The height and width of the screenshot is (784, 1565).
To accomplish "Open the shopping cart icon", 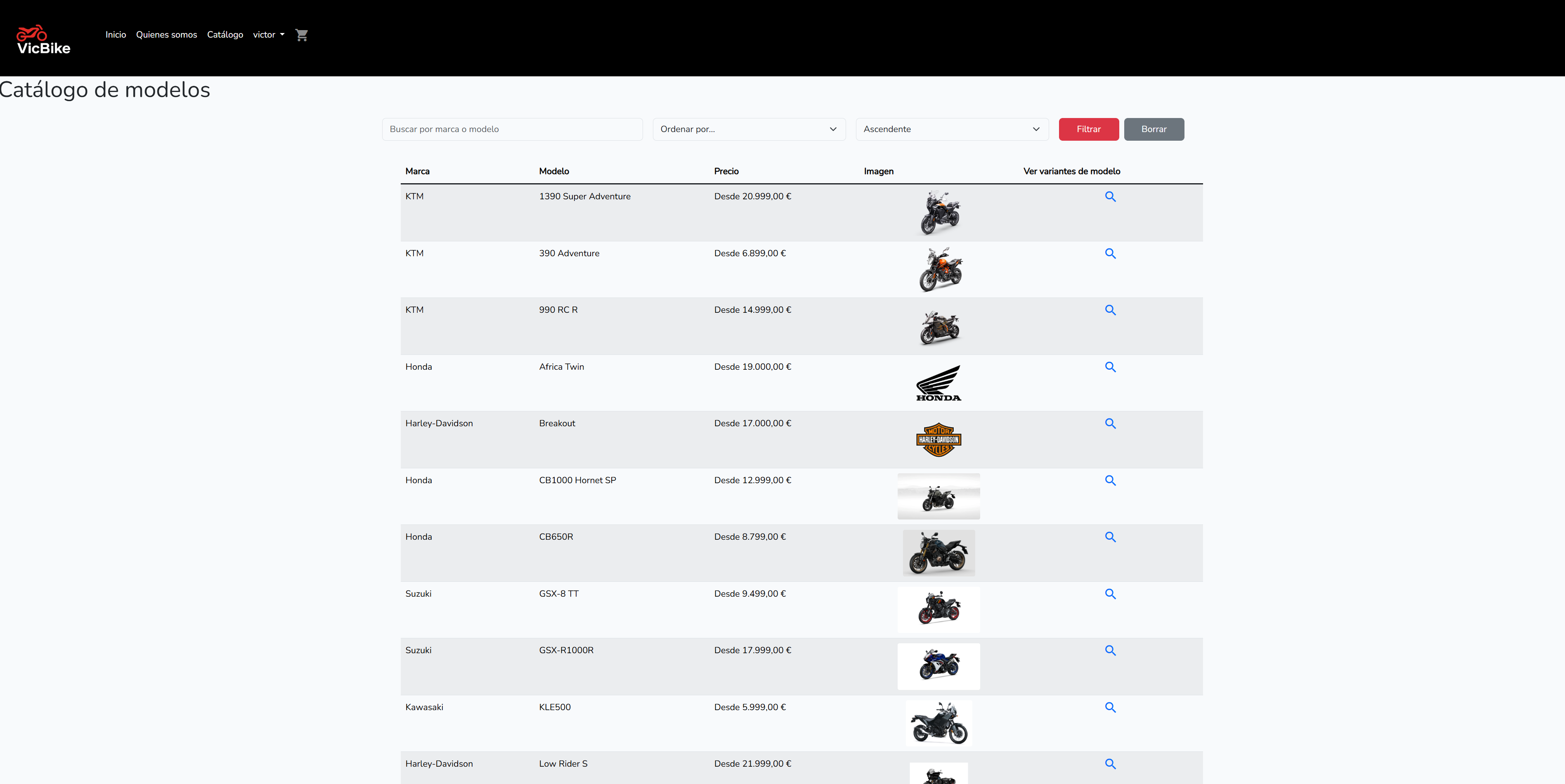I will [x=301, y=35].
